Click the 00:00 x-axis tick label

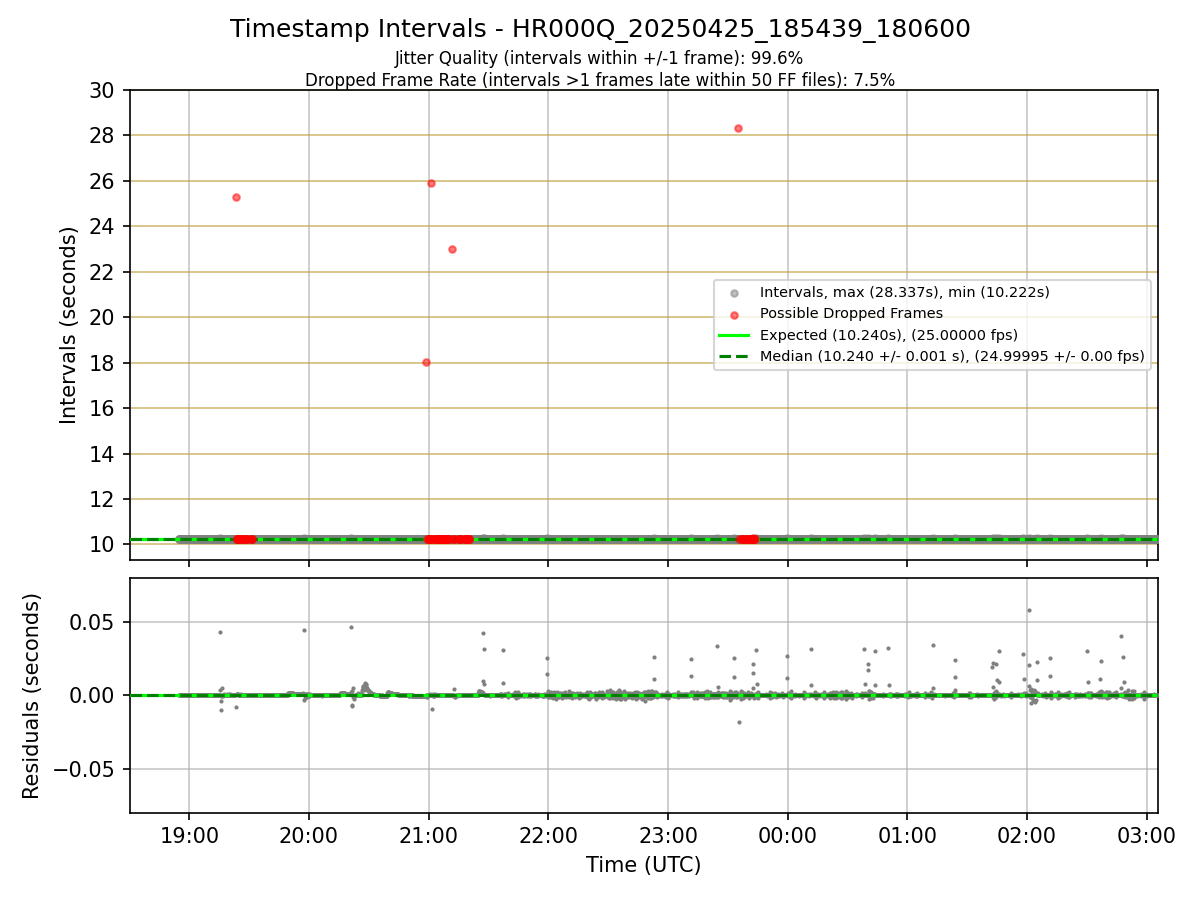[788, 836]
